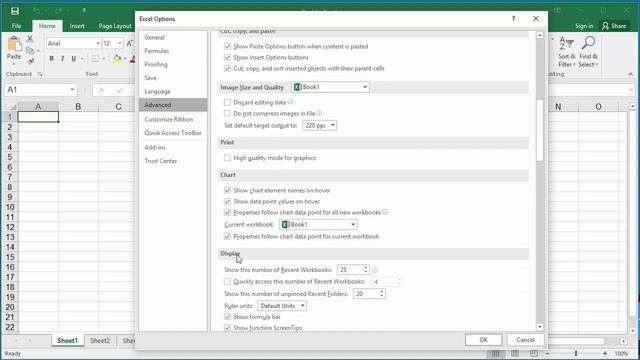
Task: Toggle Bold formatting in ribbon
Action: [51, 59]
